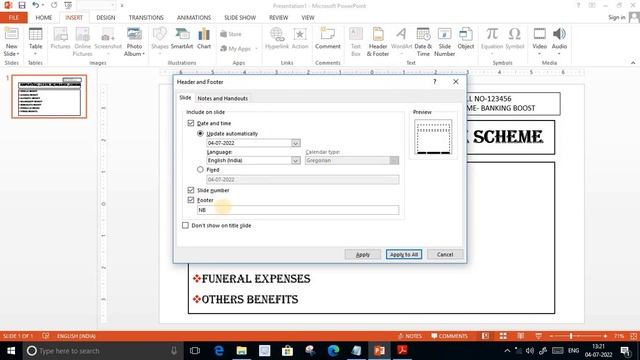640x360 pixels.
Task: Expand the date format dropdown
Action: click(x=296, y=143)
